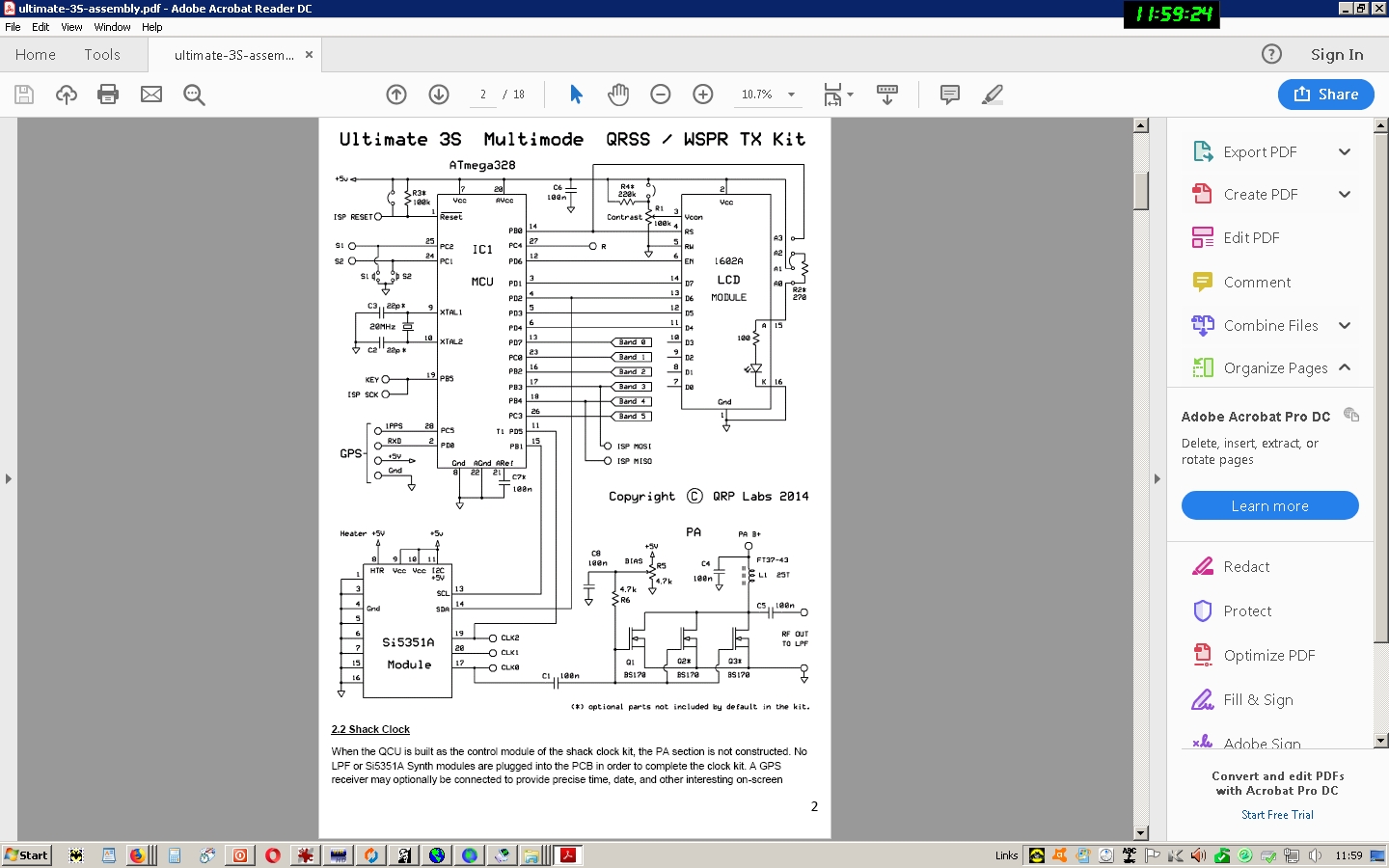Go to the next page with the down arrow
The height and width of the screenshot is (868, 1389).
(x=439, y=95)
